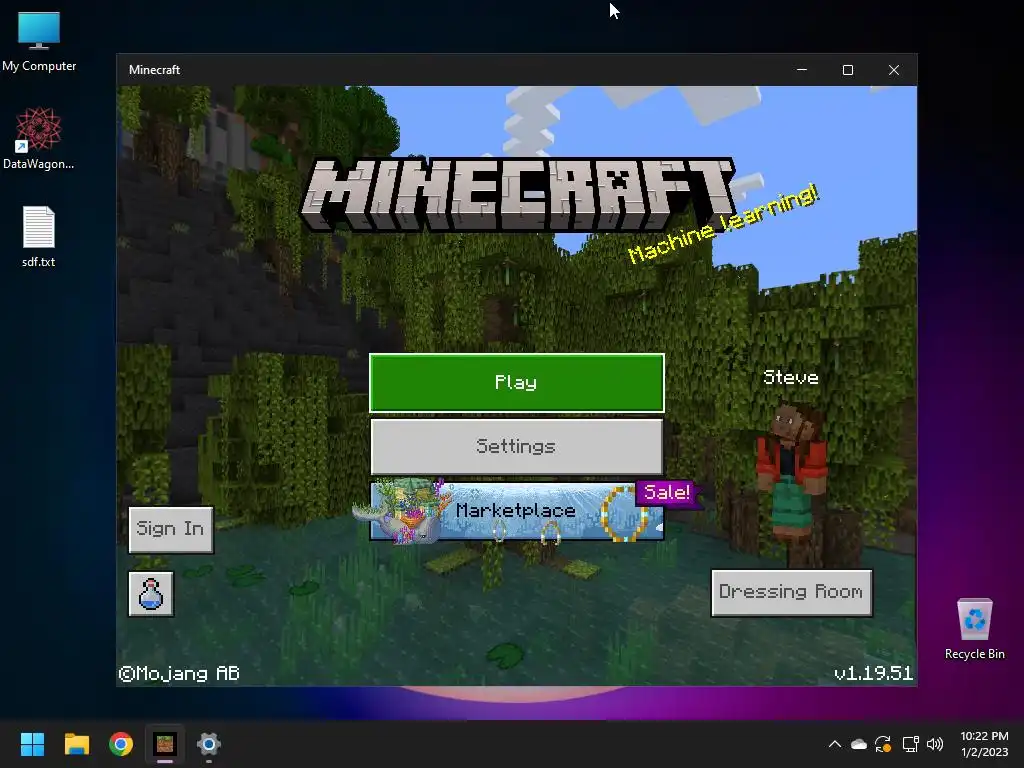Open My Computer desktop icon
This screenshot has width=1024, height=768.
click(39, 42)
